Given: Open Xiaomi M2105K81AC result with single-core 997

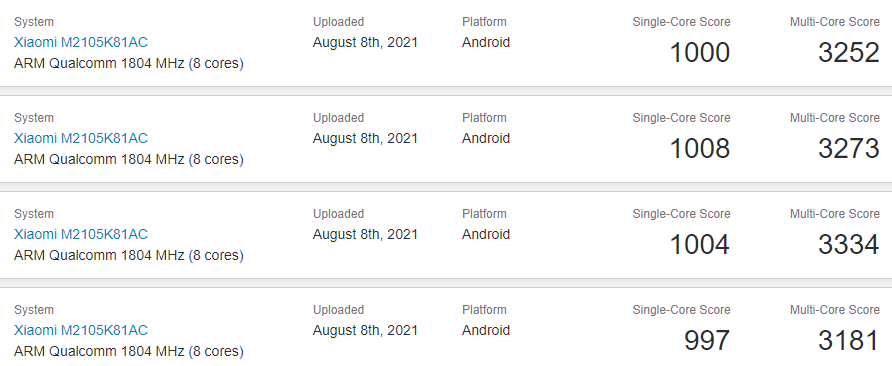Looking at the screenshot, I should pyautogui.click(x=81, y=330).
